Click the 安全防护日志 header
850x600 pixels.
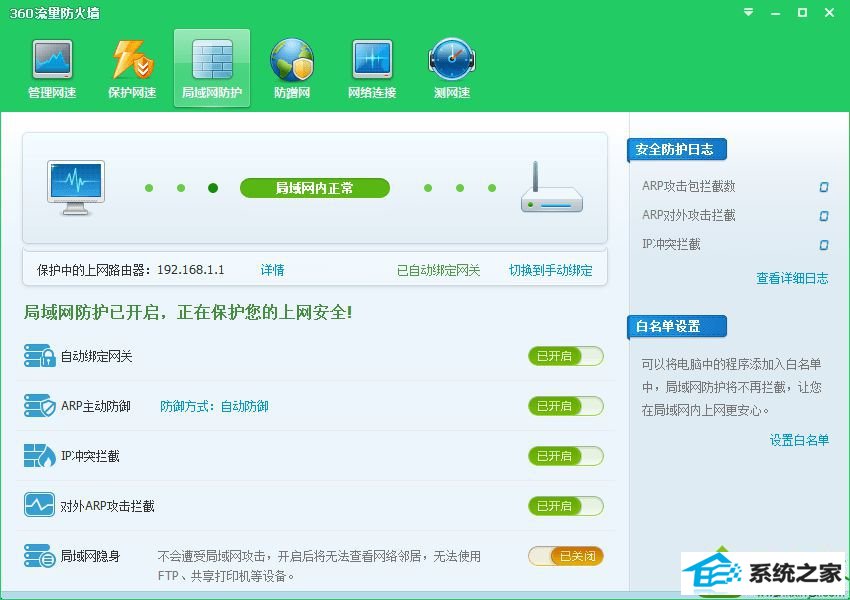click(x=676, y=150)
